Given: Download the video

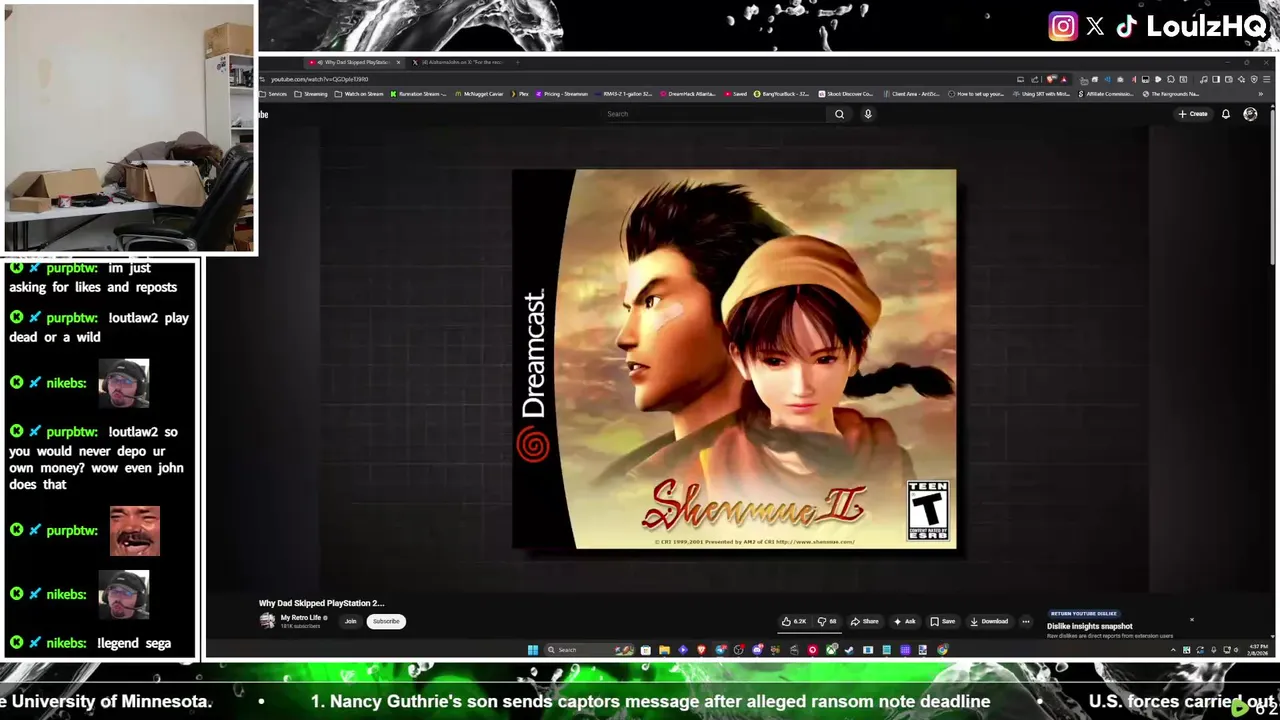Looking at the screenshot, I should pyautogui.click(x=989, y=621).
